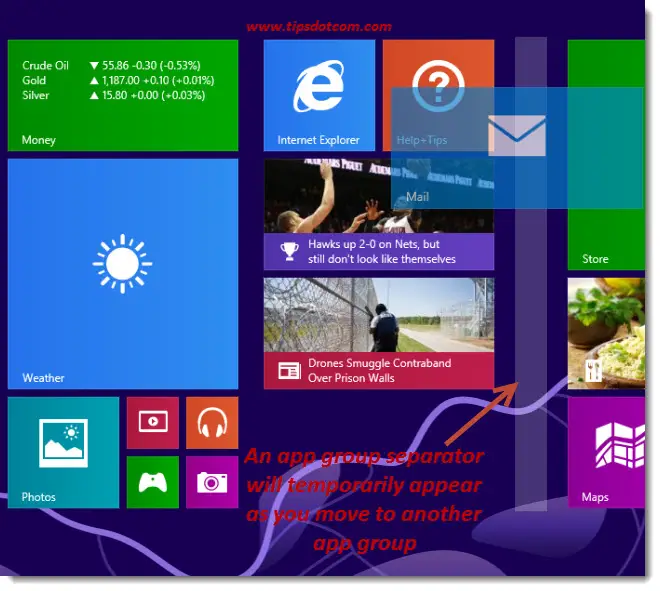Click the envelope icon on Mail tile
The image size is (660, 591).
(x=517, y=136)
